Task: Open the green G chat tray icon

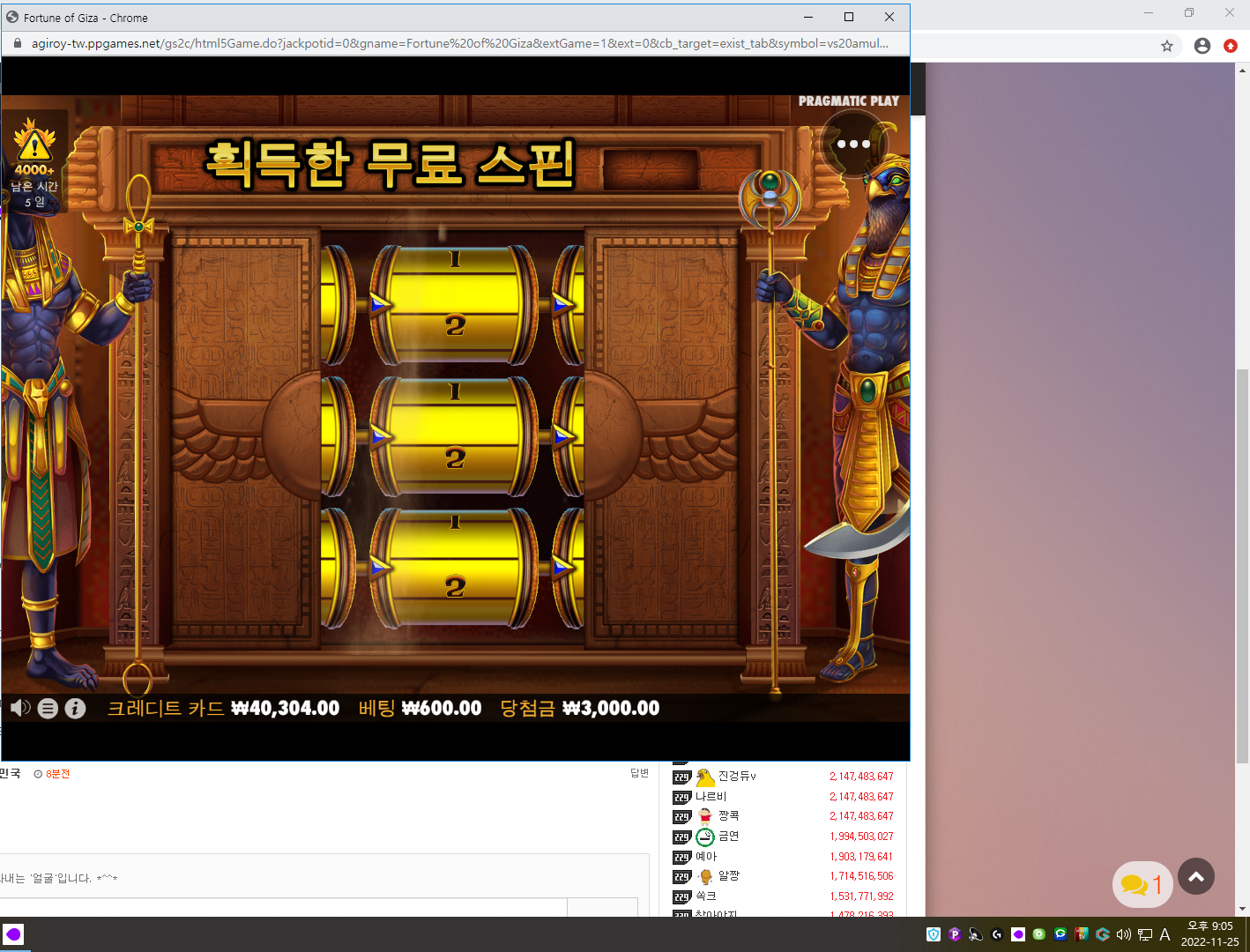Action: point(1060,934)
